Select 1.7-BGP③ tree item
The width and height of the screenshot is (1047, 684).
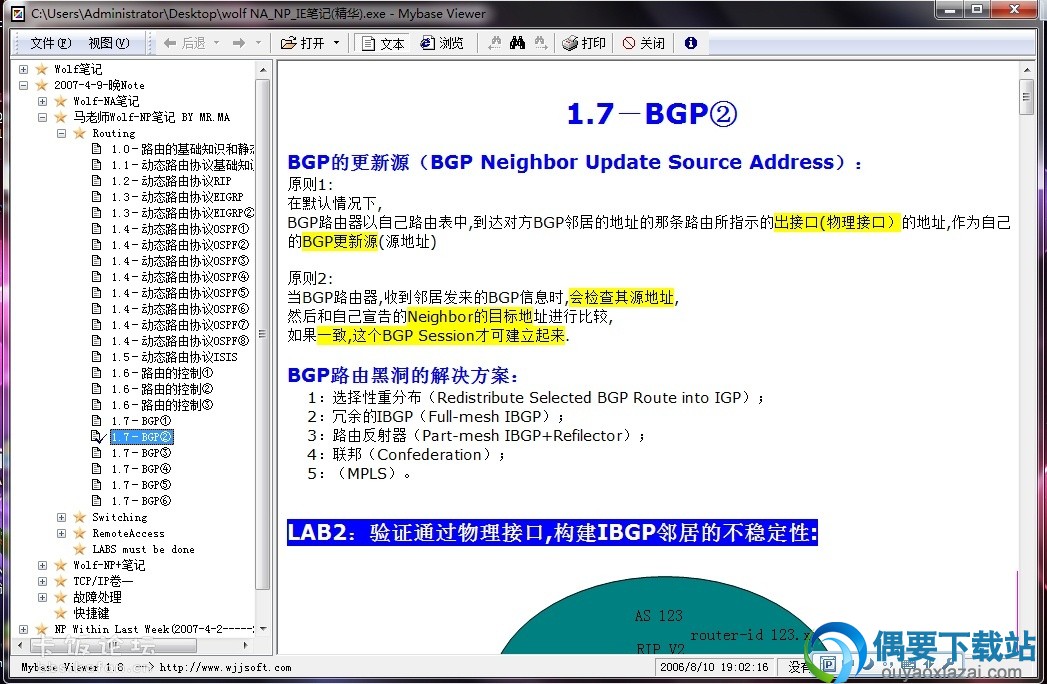pos(141,454)
